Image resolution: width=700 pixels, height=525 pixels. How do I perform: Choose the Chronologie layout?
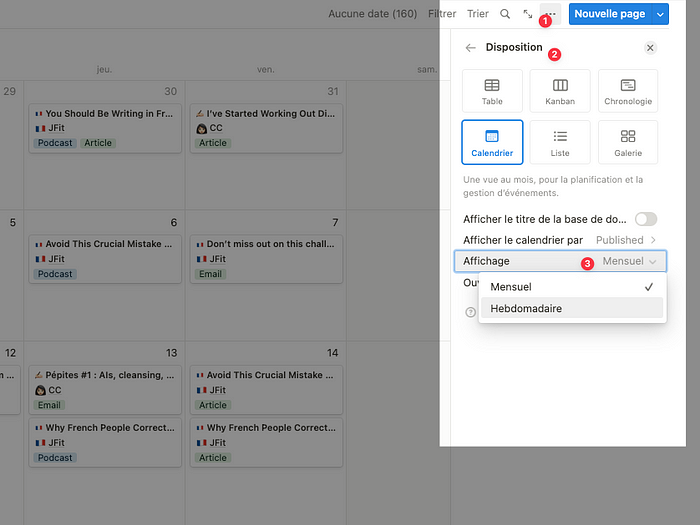(x=628, y=91)
